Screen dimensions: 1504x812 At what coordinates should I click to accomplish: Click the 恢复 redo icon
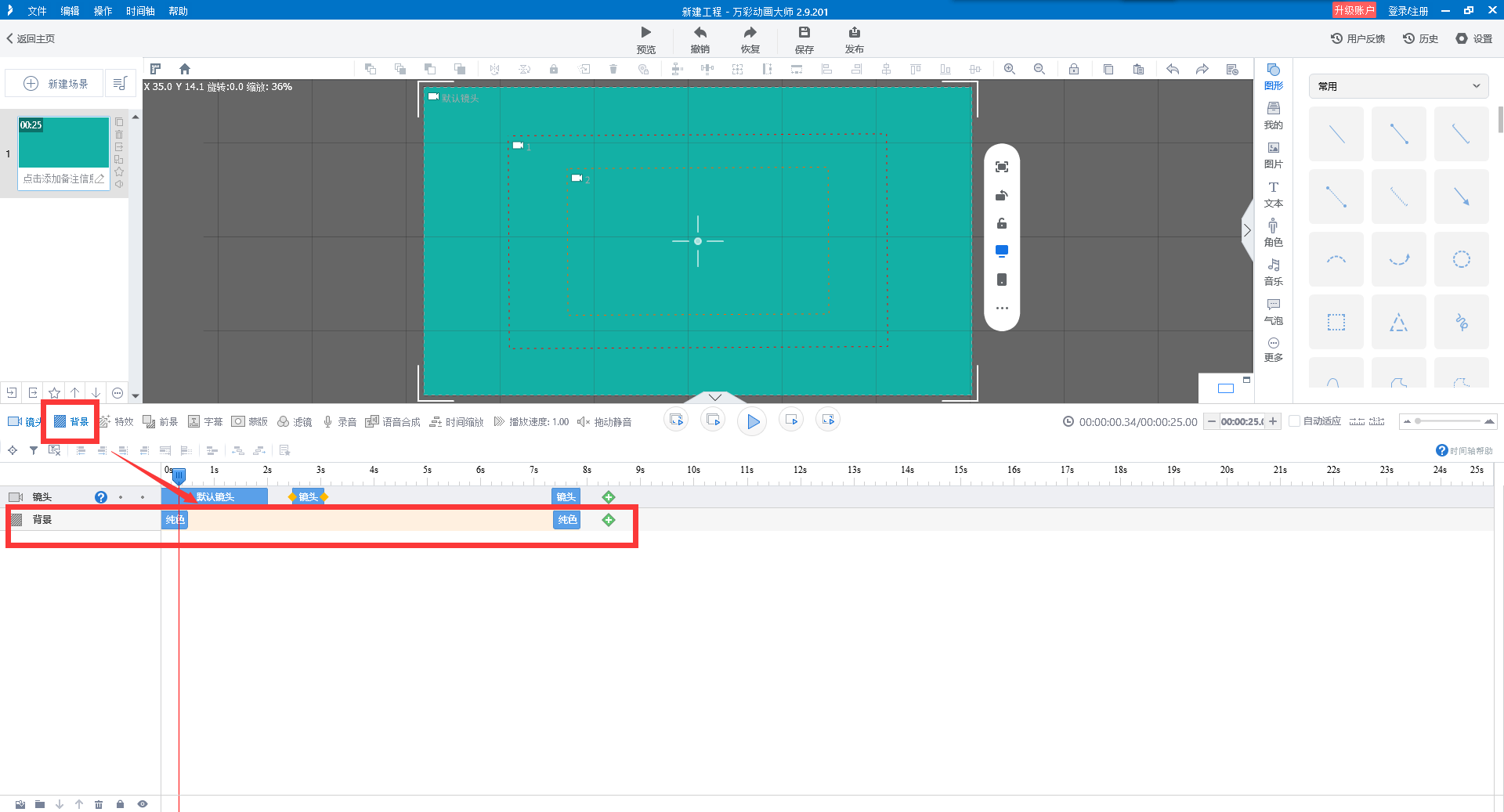[750, 33]
